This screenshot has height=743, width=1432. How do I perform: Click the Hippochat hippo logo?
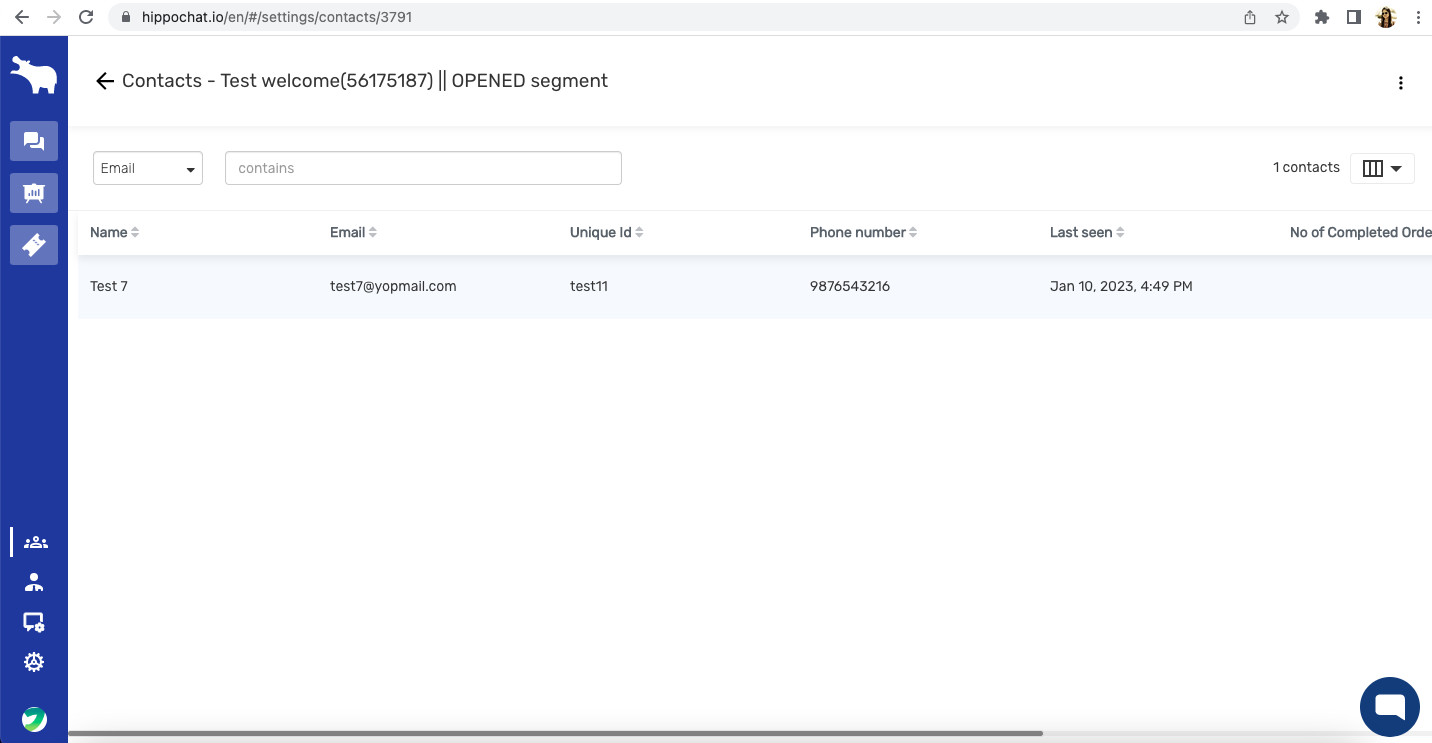(x=34, y=76)
